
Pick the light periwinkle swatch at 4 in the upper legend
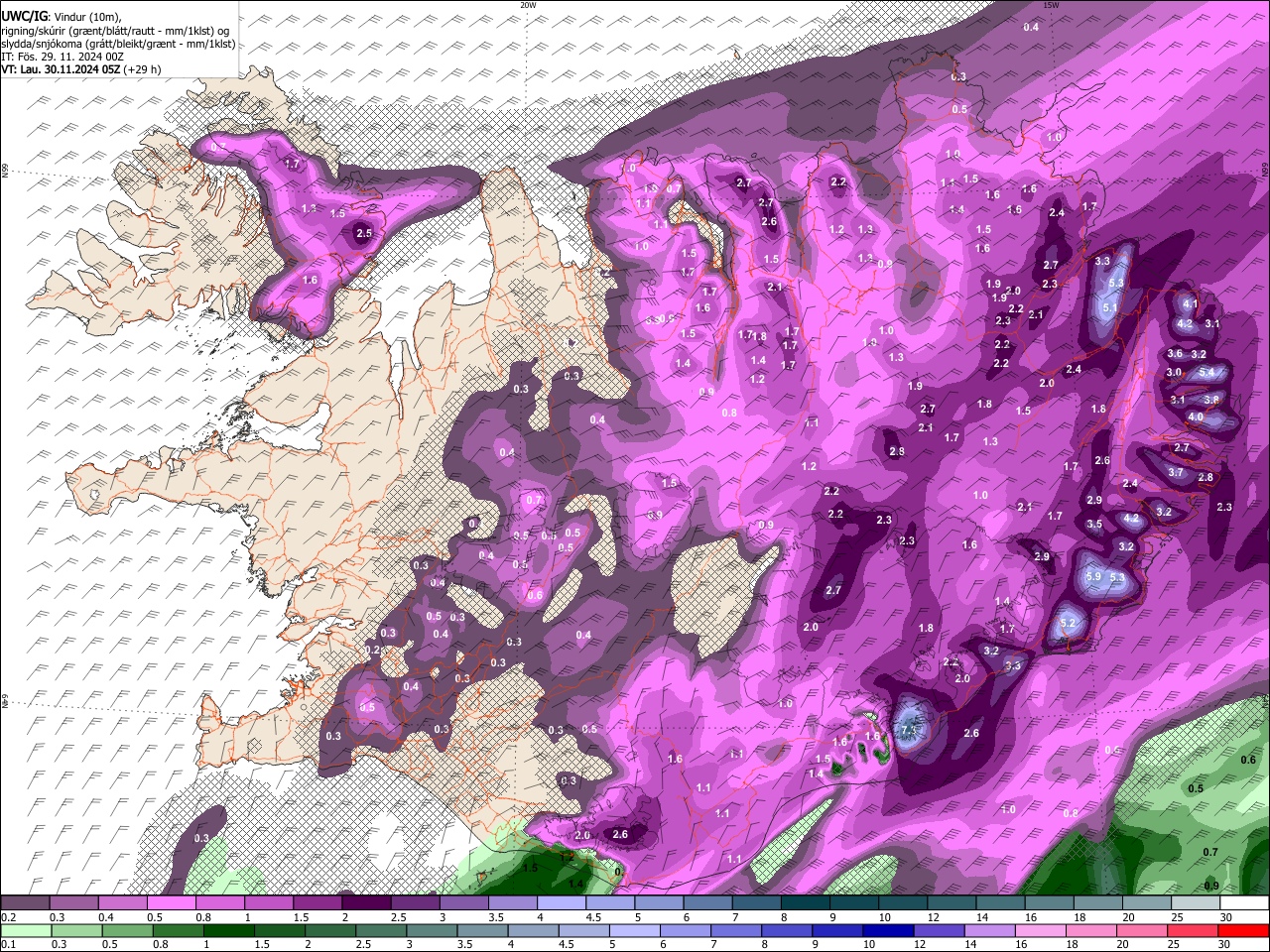point(562,902)
